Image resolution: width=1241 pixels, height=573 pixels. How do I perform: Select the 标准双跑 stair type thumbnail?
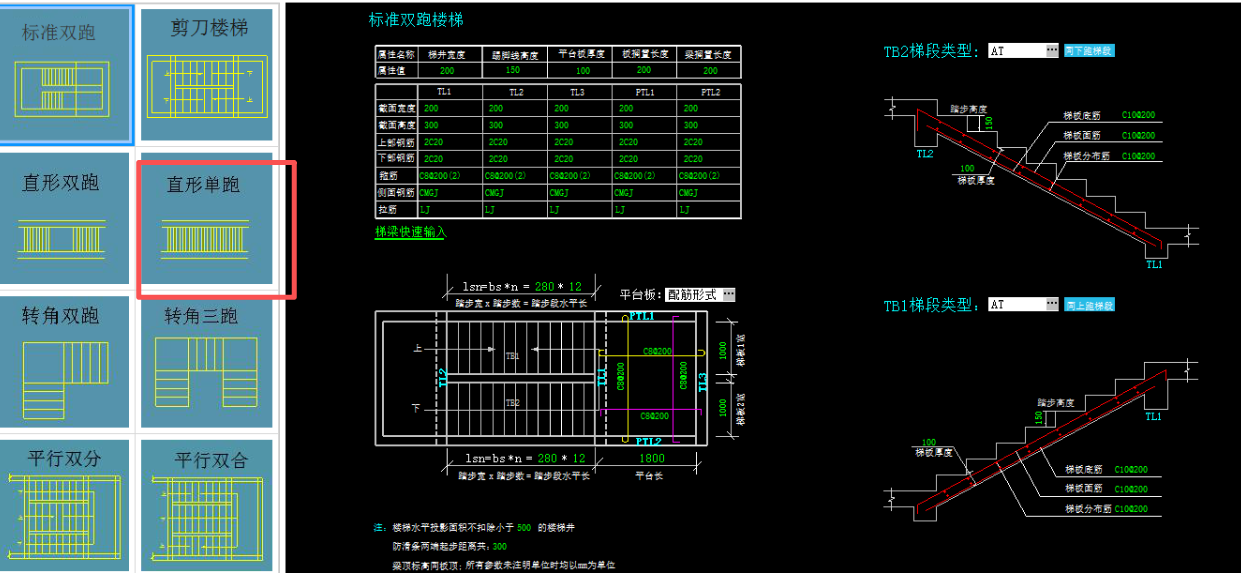pyautogui.click(x=66, y=73)
